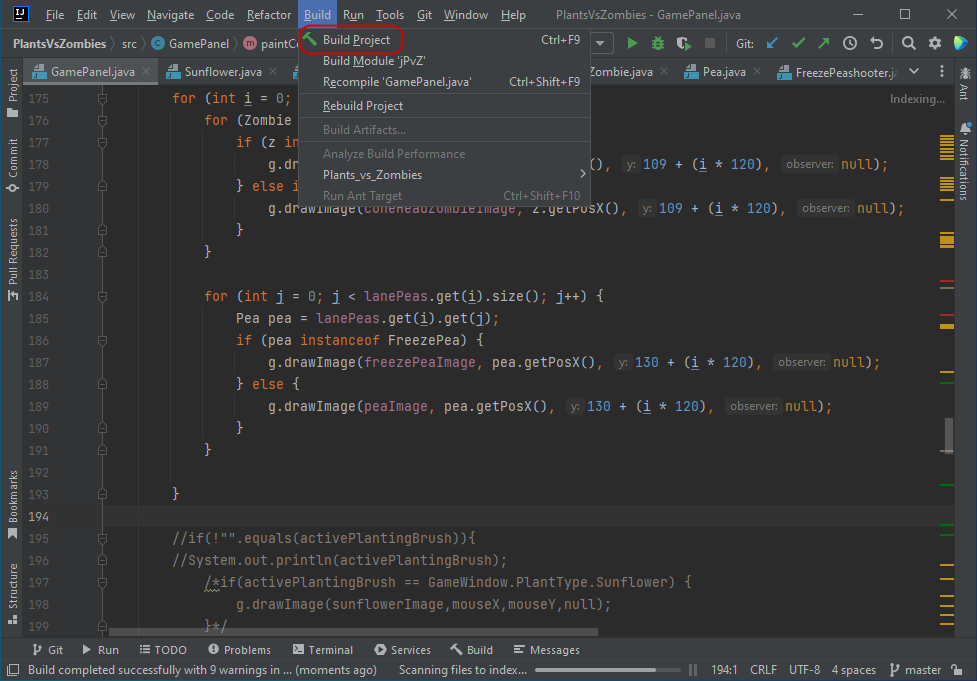977x681 pixels.
Task: Open the Commit tool window
Action: point(12,165)
